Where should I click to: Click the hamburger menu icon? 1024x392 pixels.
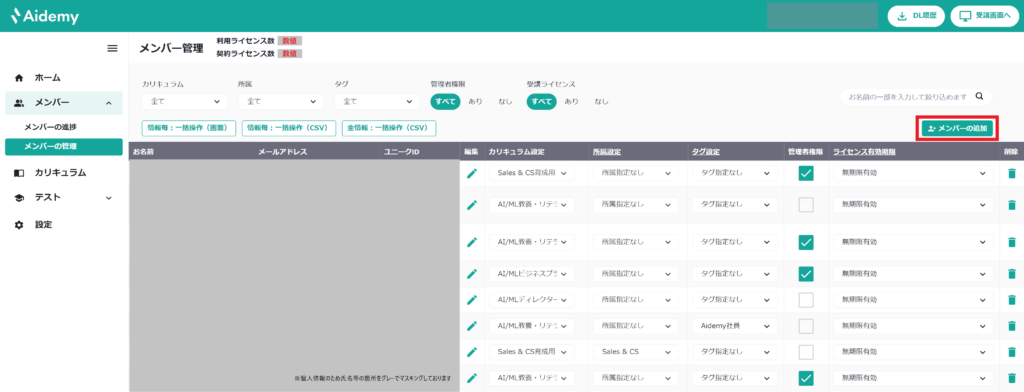112,48
